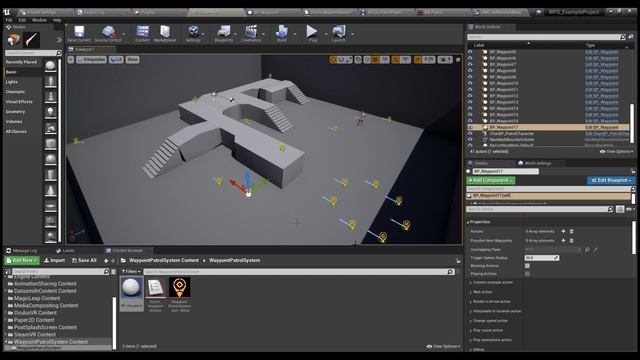Add an element to the Actions array
The width and height of the screenshot is (640, 360).
click(563, 231)
